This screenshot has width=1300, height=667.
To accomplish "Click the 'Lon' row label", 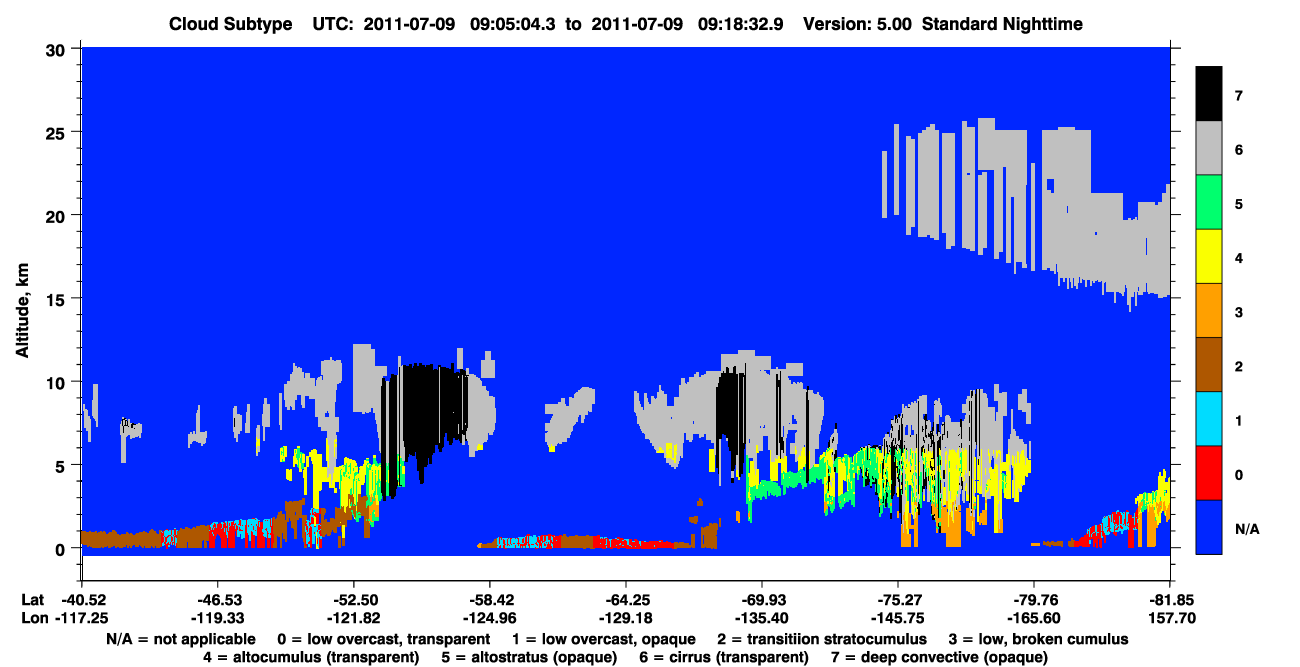I will [x=33, y=619].
